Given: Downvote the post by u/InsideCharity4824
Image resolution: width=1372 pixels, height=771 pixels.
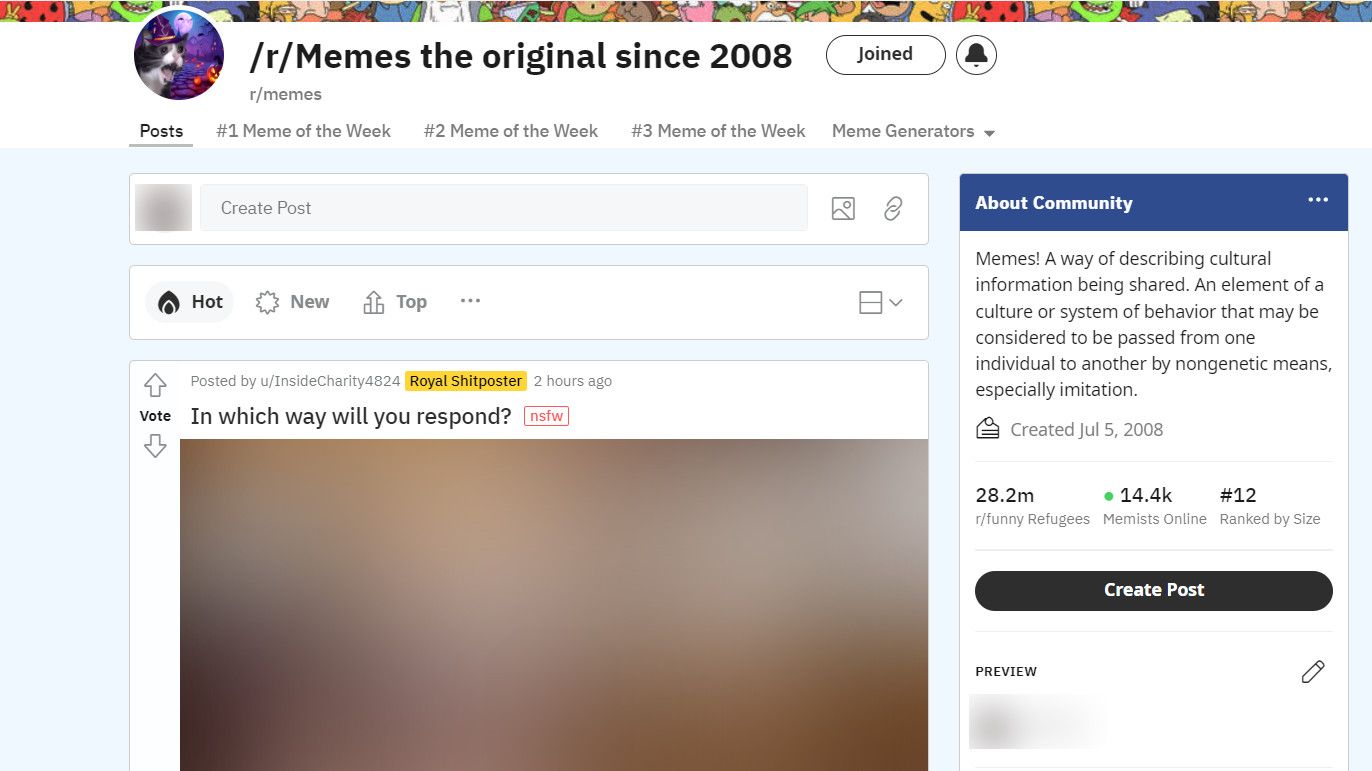Looking at the screenshot, I should (x=155, y=446).
